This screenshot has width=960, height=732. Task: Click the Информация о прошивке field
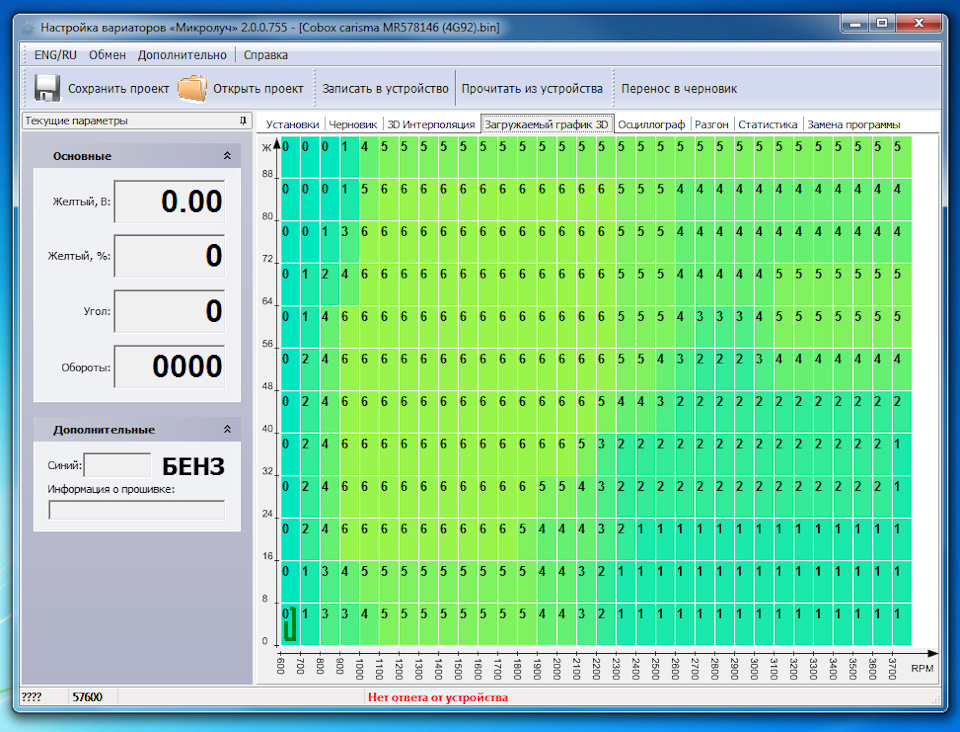137,510
